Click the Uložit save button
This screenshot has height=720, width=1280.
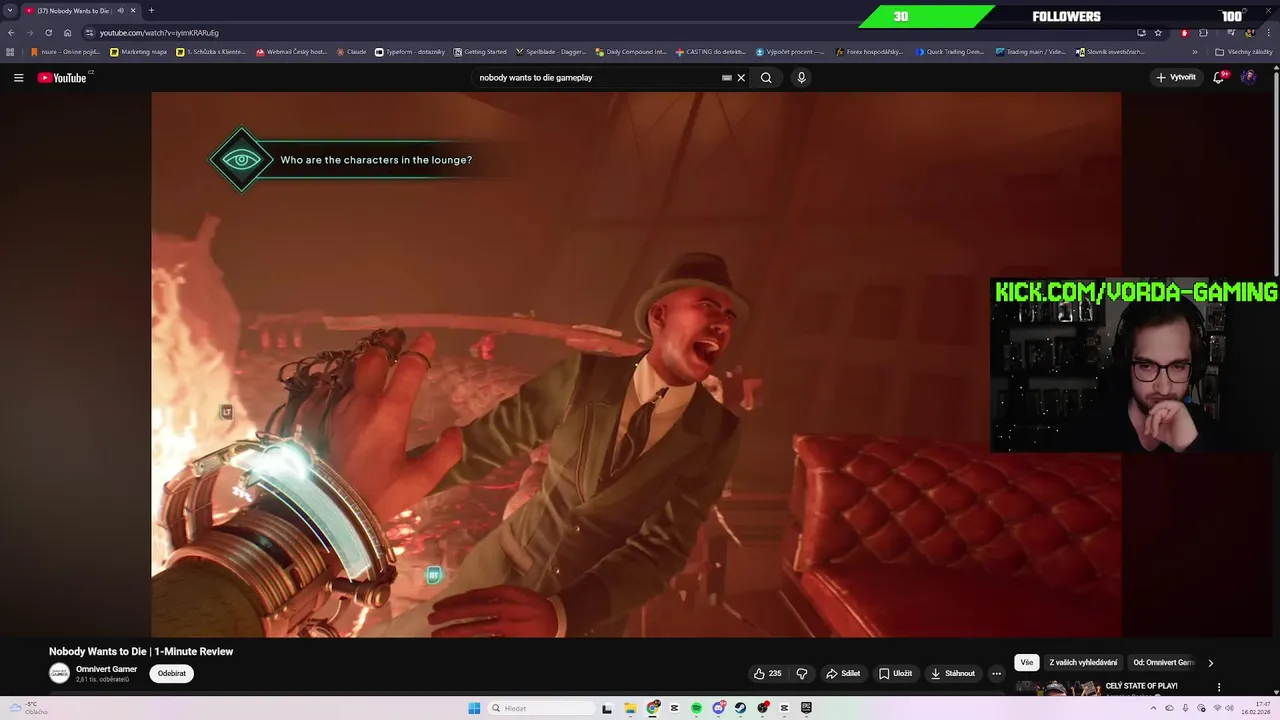[895, 673]
